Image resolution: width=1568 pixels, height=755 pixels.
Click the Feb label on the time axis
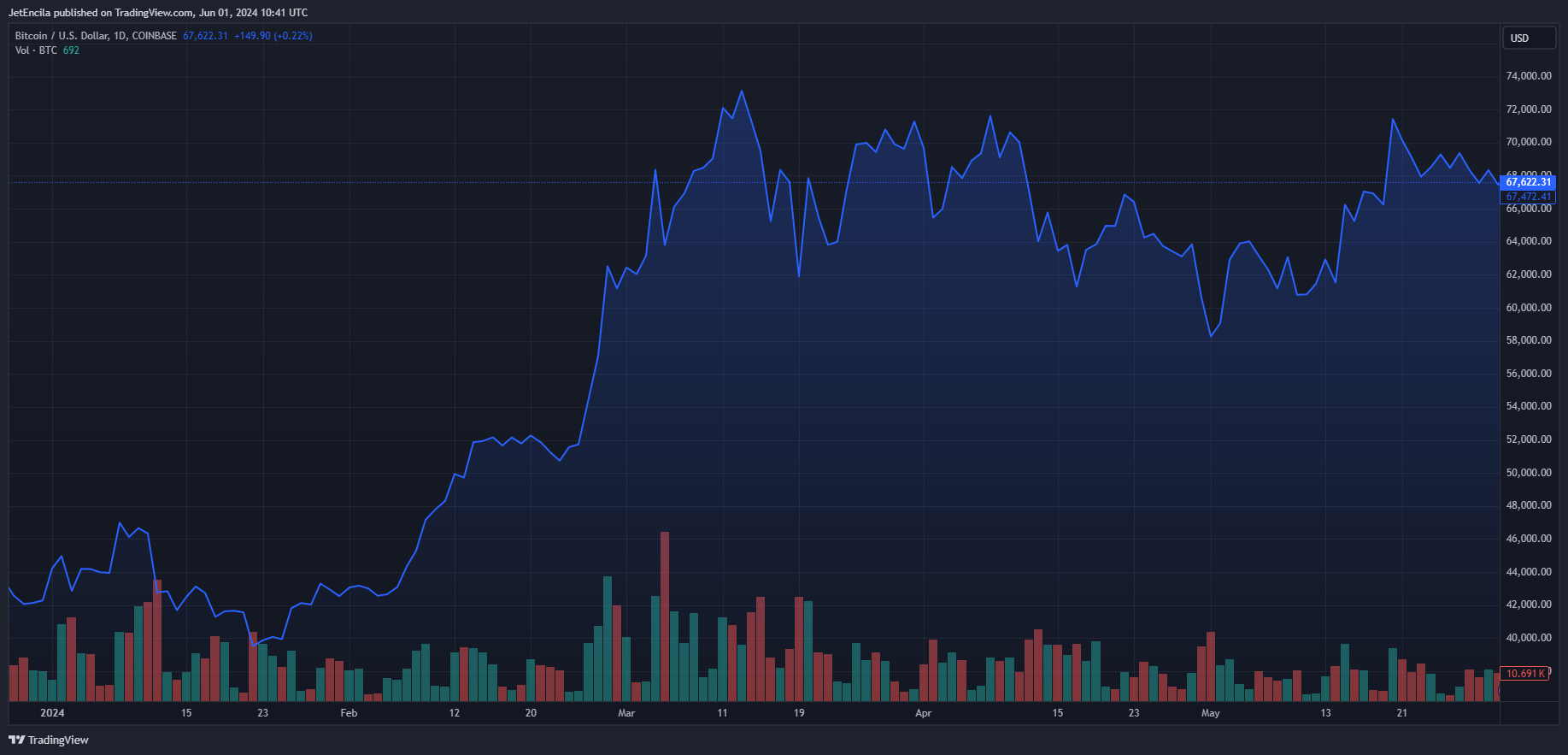349,713
